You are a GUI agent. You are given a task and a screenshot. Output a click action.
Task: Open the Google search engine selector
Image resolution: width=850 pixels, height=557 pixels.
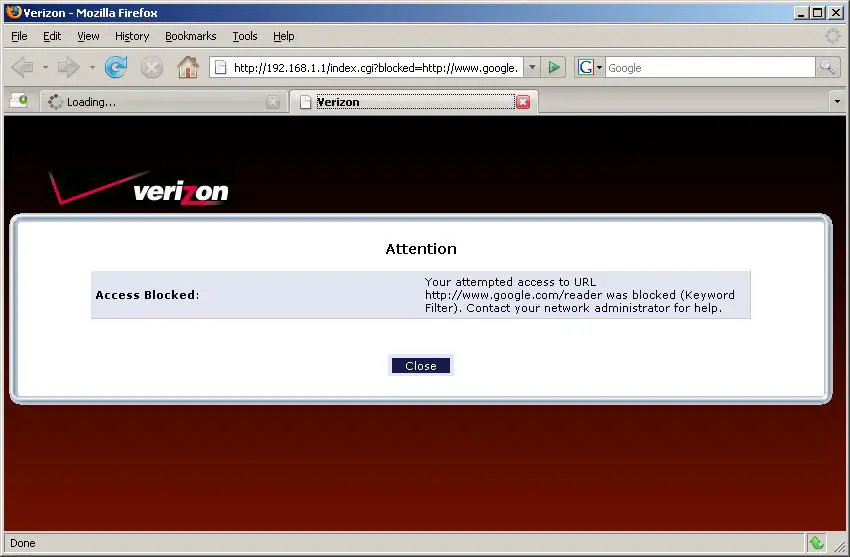pos(590,68)
